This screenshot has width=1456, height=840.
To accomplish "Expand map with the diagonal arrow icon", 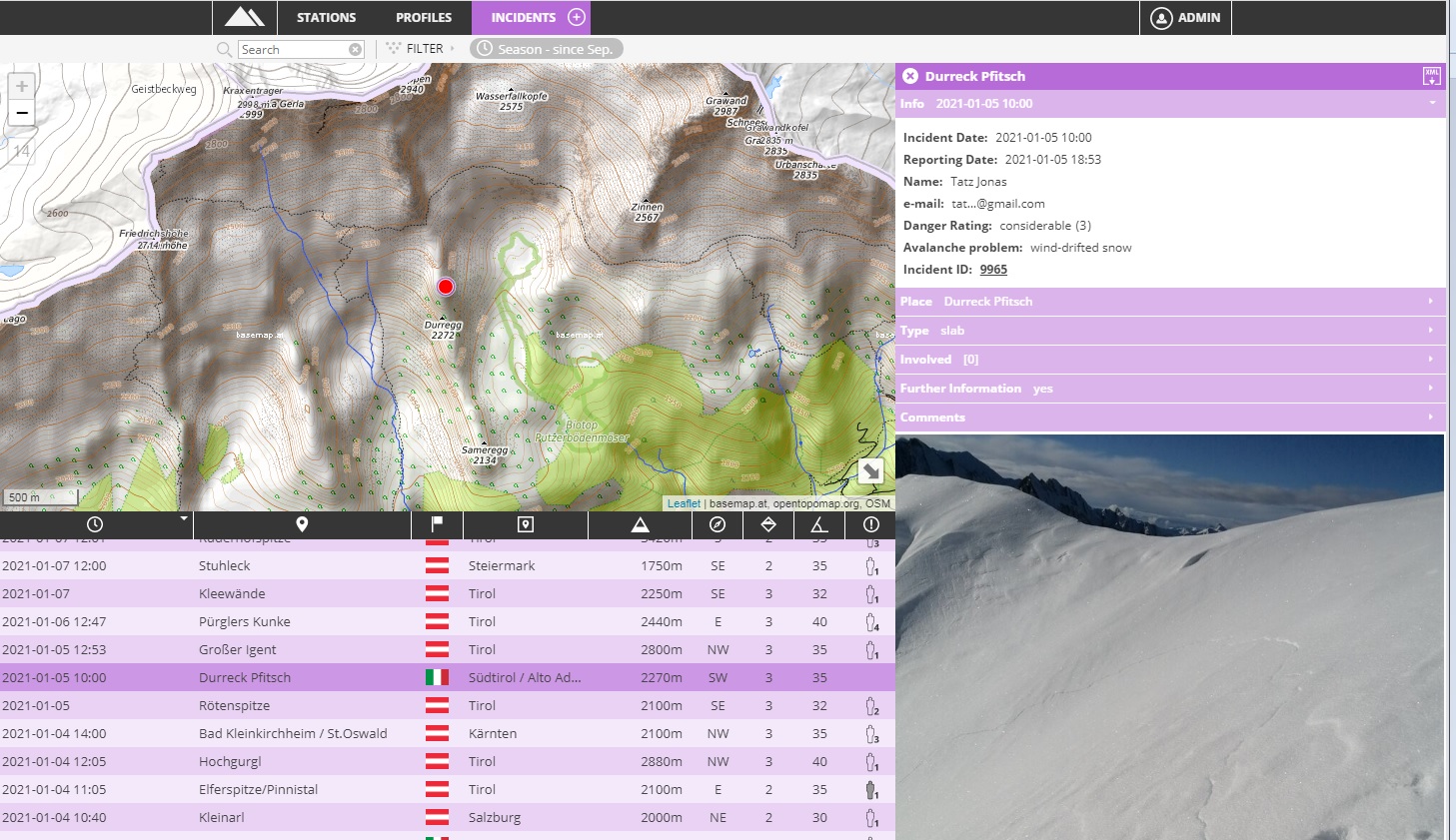I will click(x=870, y=471).
